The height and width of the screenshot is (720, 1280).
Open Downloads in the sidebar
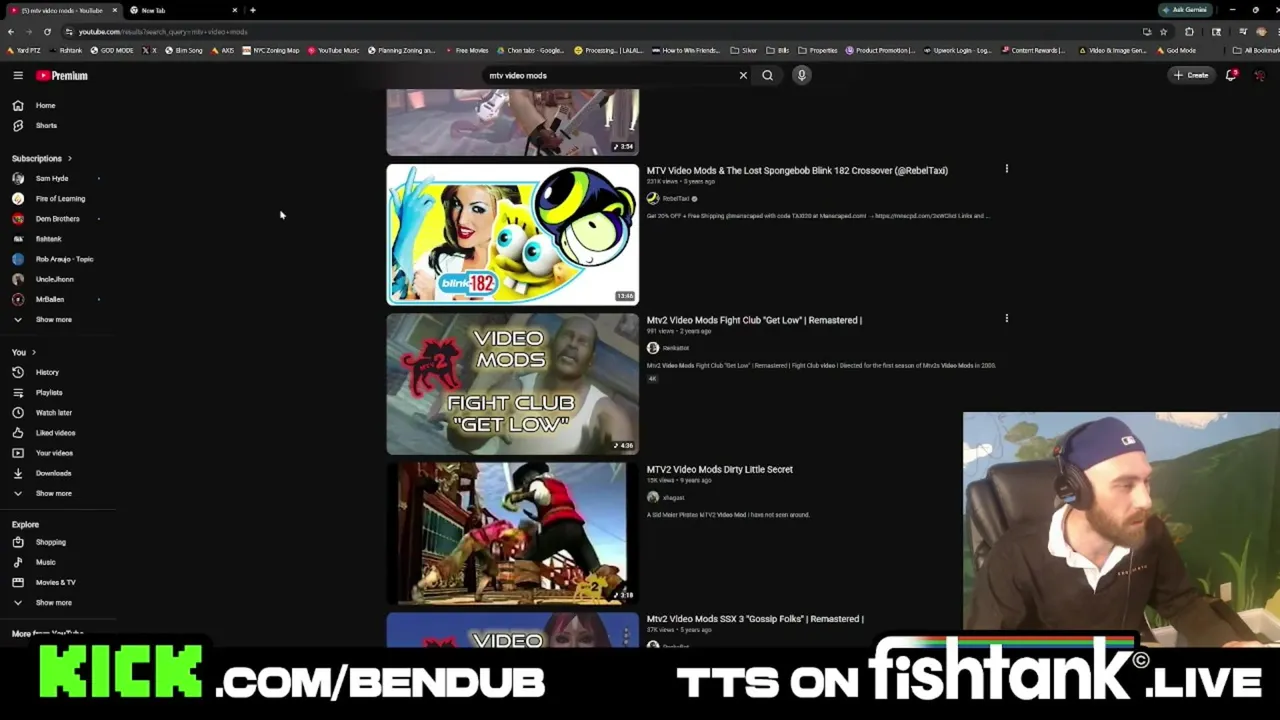pyautogui.click(x=42, y=473)
